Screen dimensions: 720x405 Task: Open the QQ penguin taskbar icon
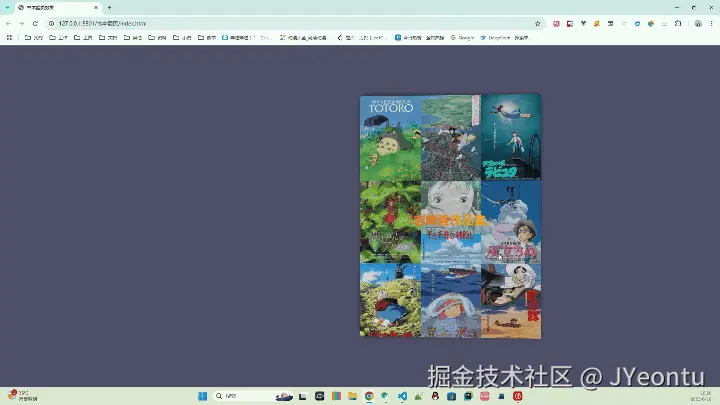point(435,396)
